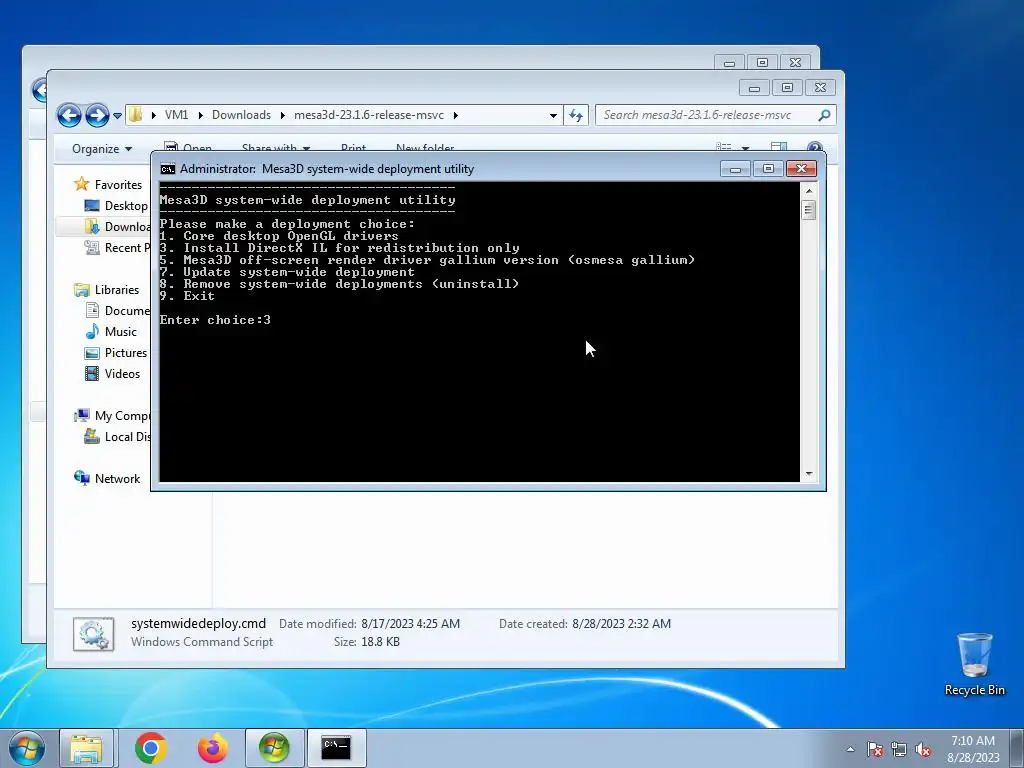
Task: Open the Explorer help icon
Action: (814, 148)
